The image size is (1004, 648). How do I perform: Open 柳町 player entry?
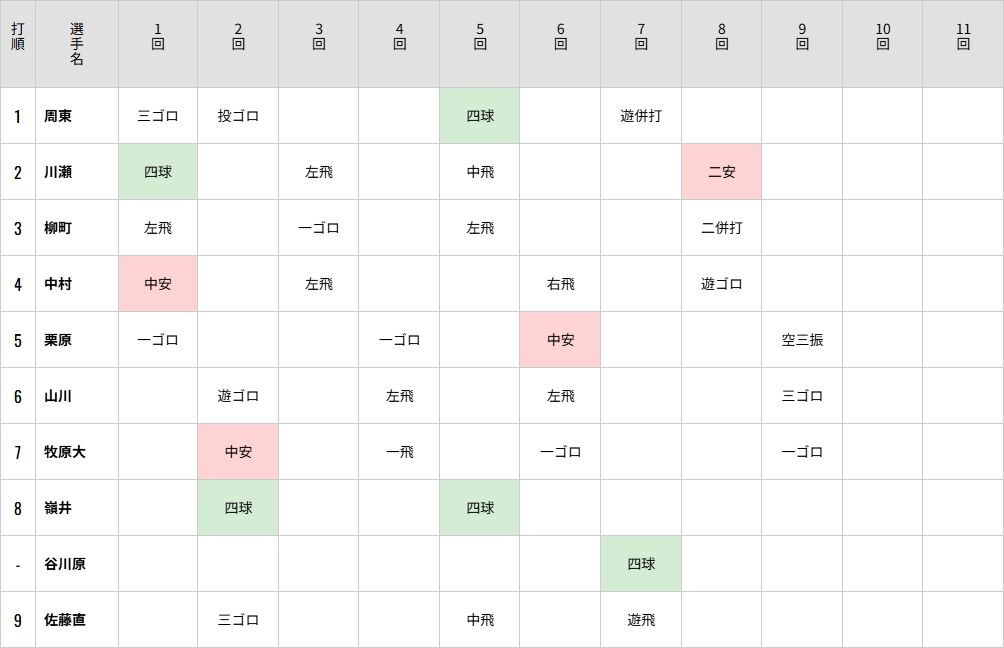(58, 228)
